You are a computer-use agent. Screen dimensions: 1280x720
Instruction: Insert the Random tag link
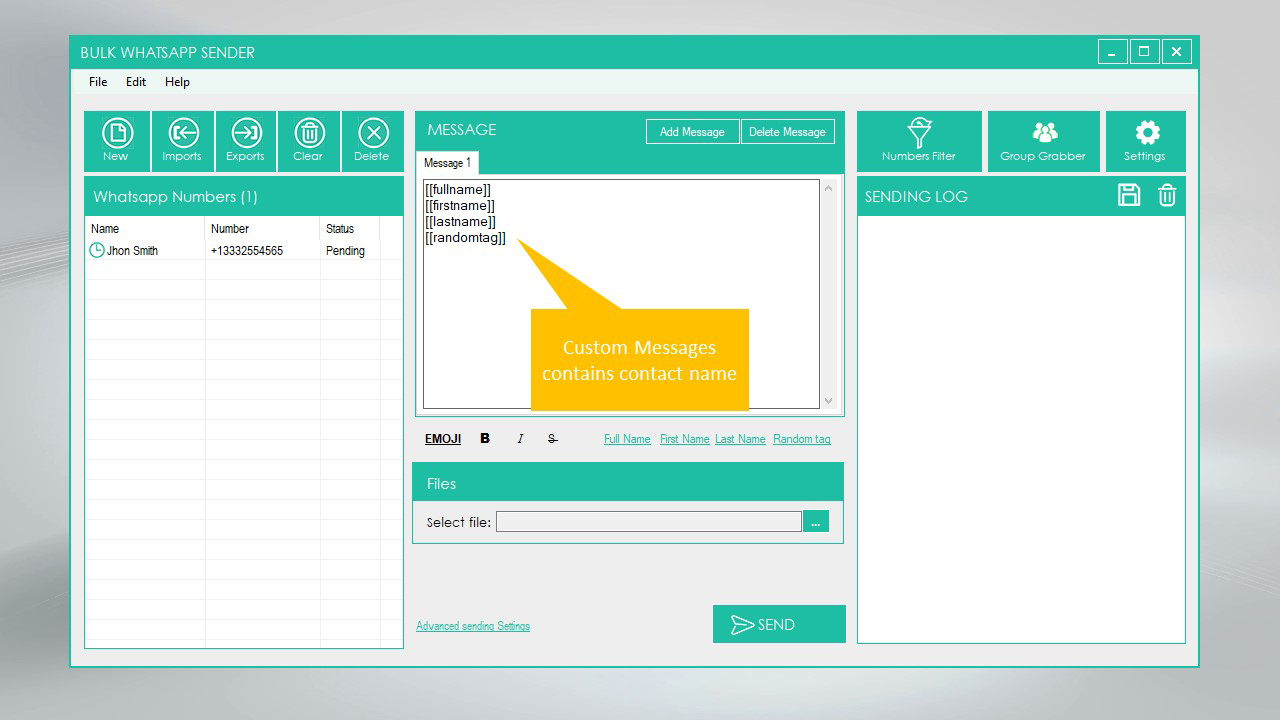coord(801,439)
